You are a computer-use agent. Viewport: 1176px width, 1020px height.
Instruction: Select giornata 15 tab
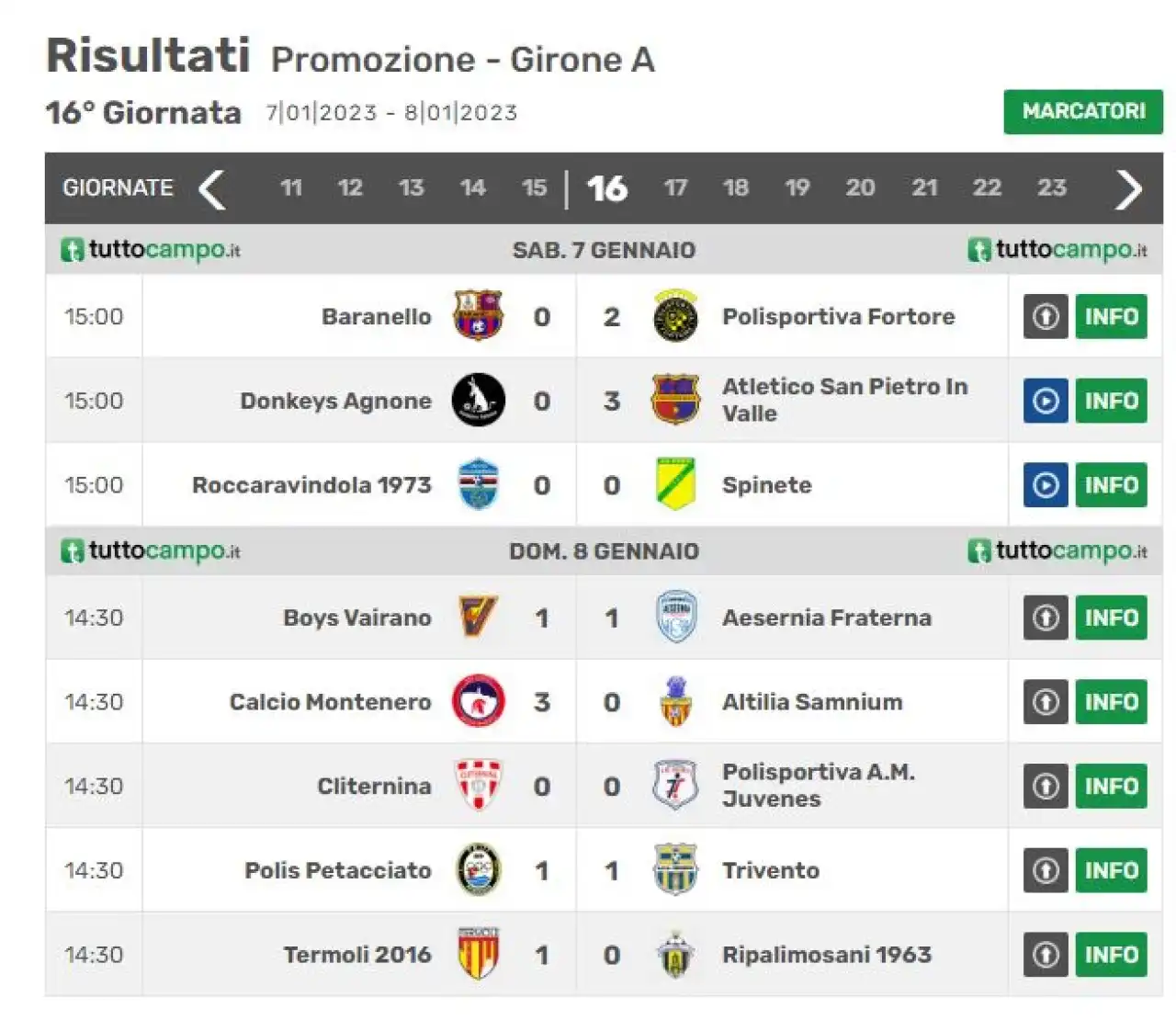tap(534, 188)
